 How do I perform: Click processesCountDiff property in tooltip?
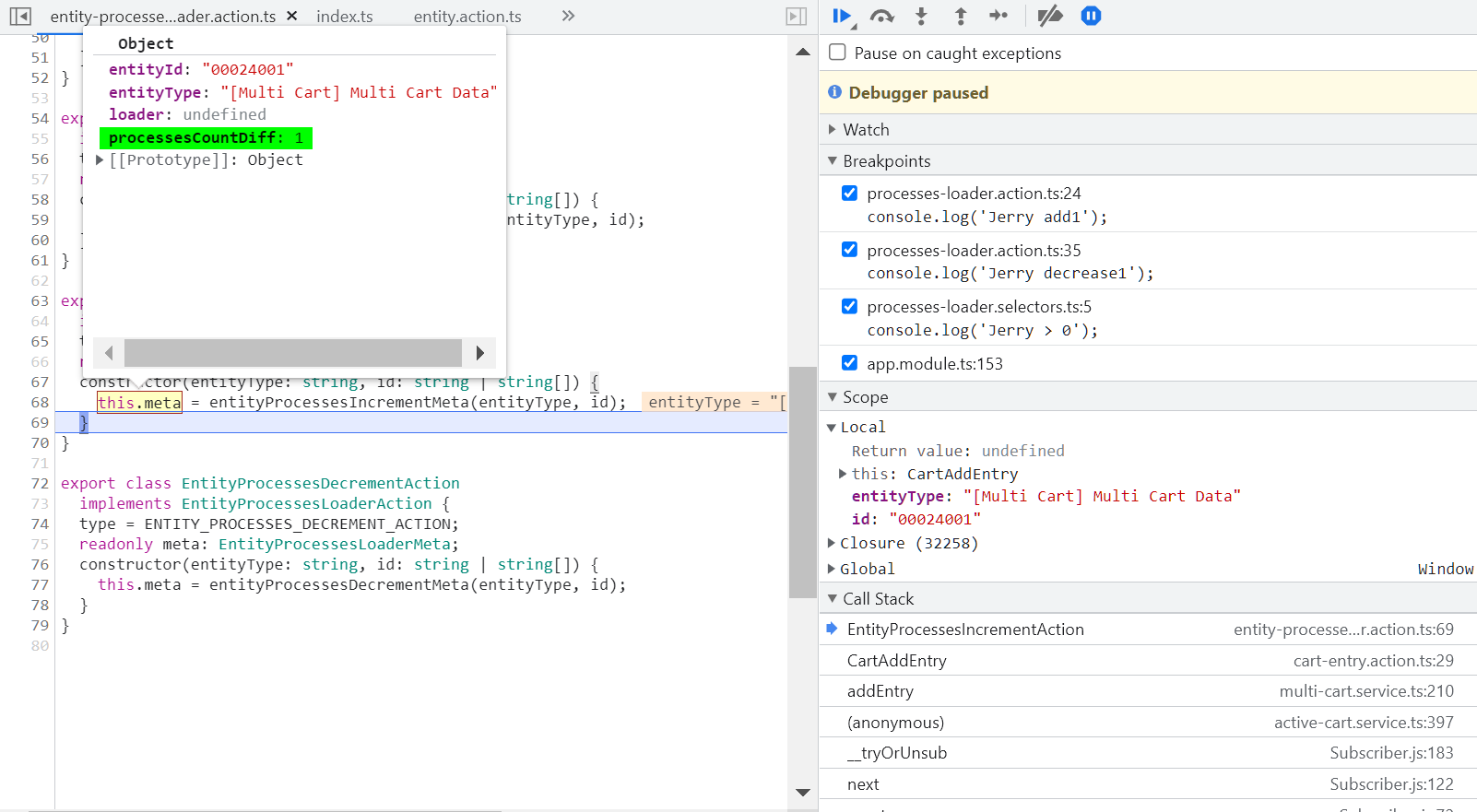(x=206, y=137)
